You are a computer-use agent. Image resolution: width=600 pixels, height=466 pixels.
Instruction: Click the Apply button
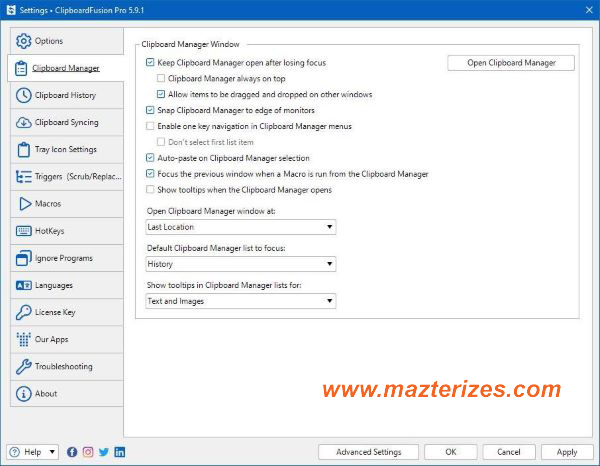tap(567, 452)
